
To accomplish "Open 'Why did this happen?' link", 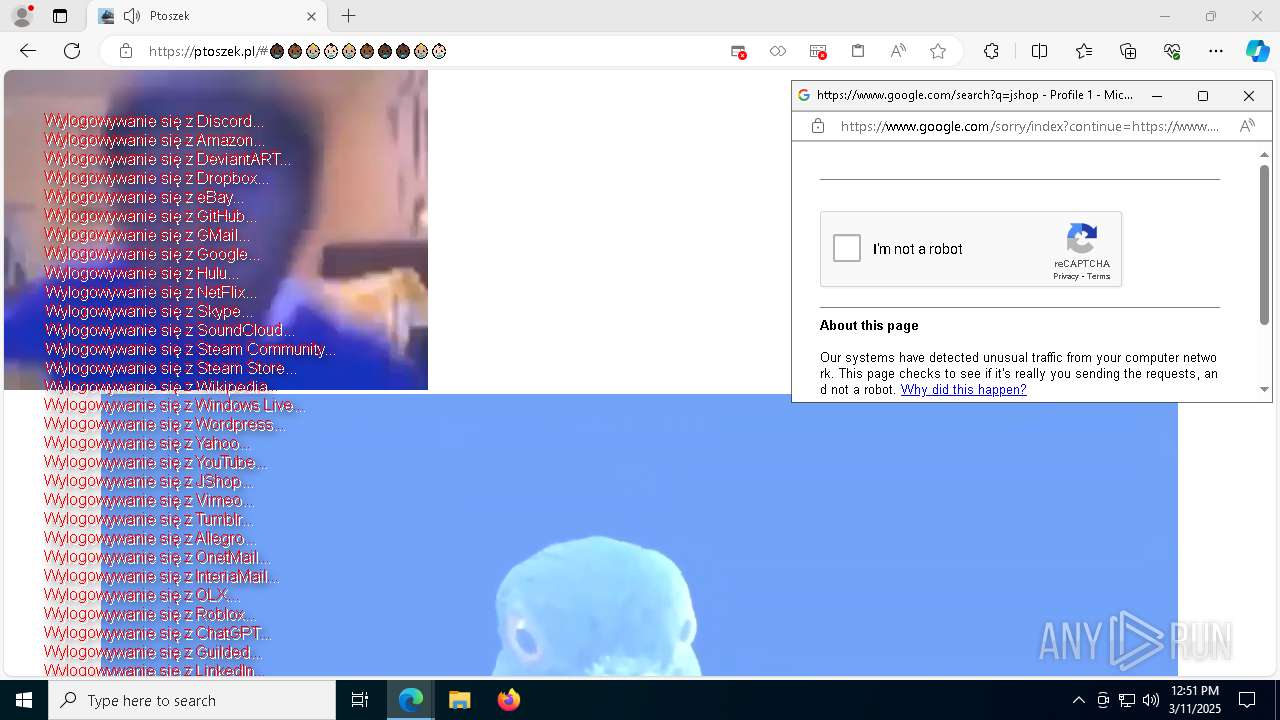I will click(x=963, y=390).
